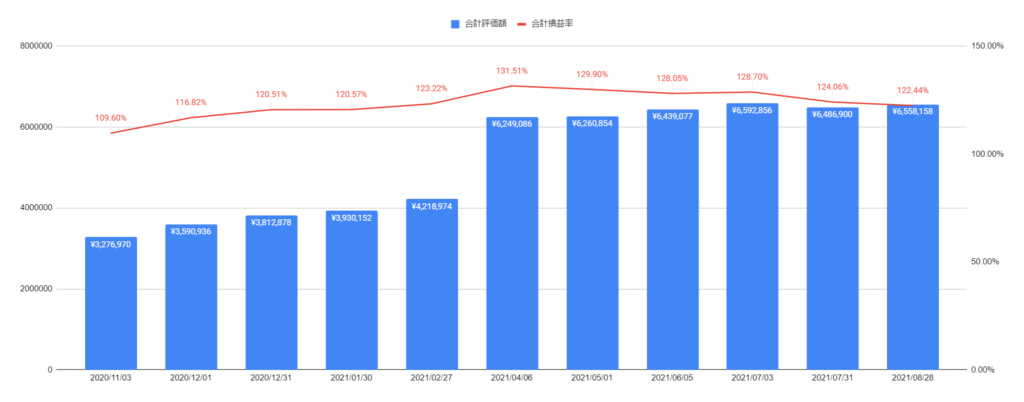The width and height of the screenshot is (1024, 402).
Task: Click the 50.00% right axis value
Action: [x=987, y=262]
